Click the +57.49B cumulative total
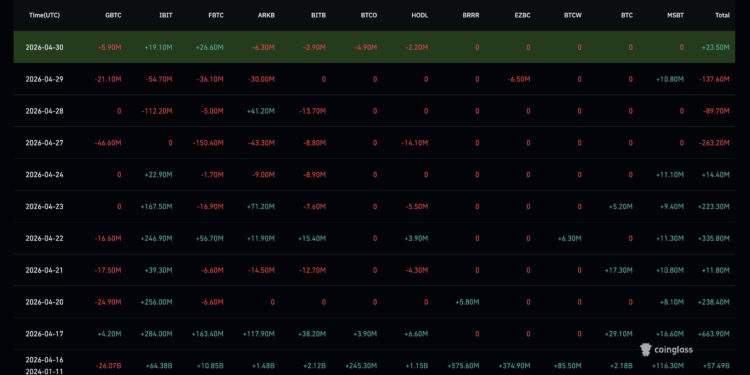The image size is (750, 375). pyautogui.click(x=716, y=365)
